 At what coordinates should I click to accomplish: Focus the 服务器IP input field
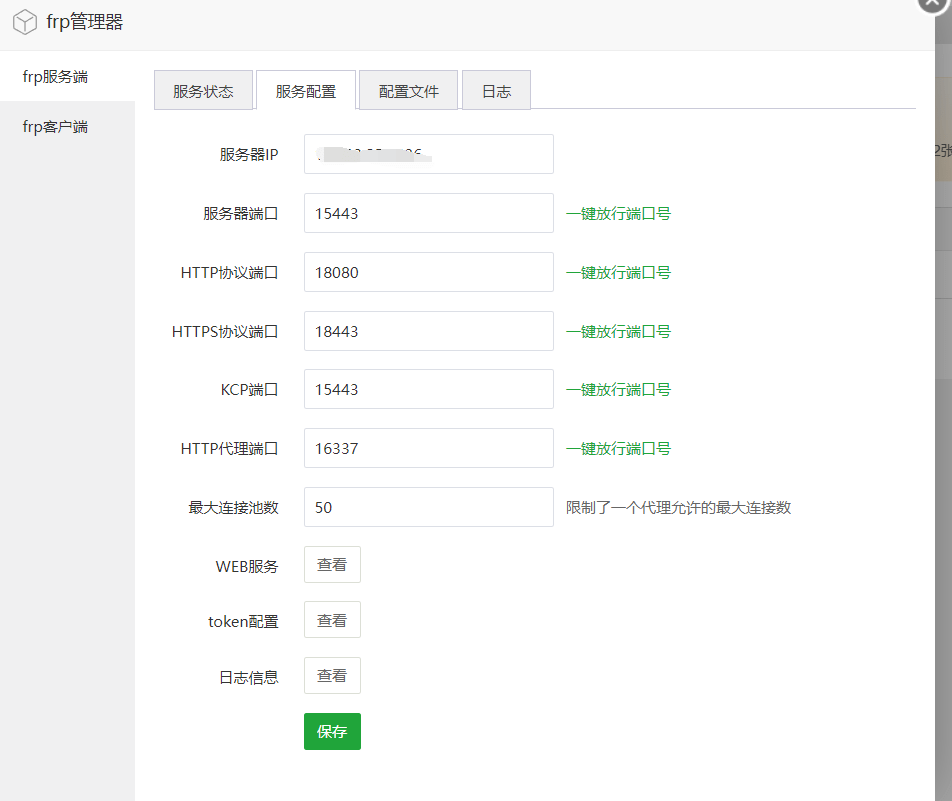point(428,154)
